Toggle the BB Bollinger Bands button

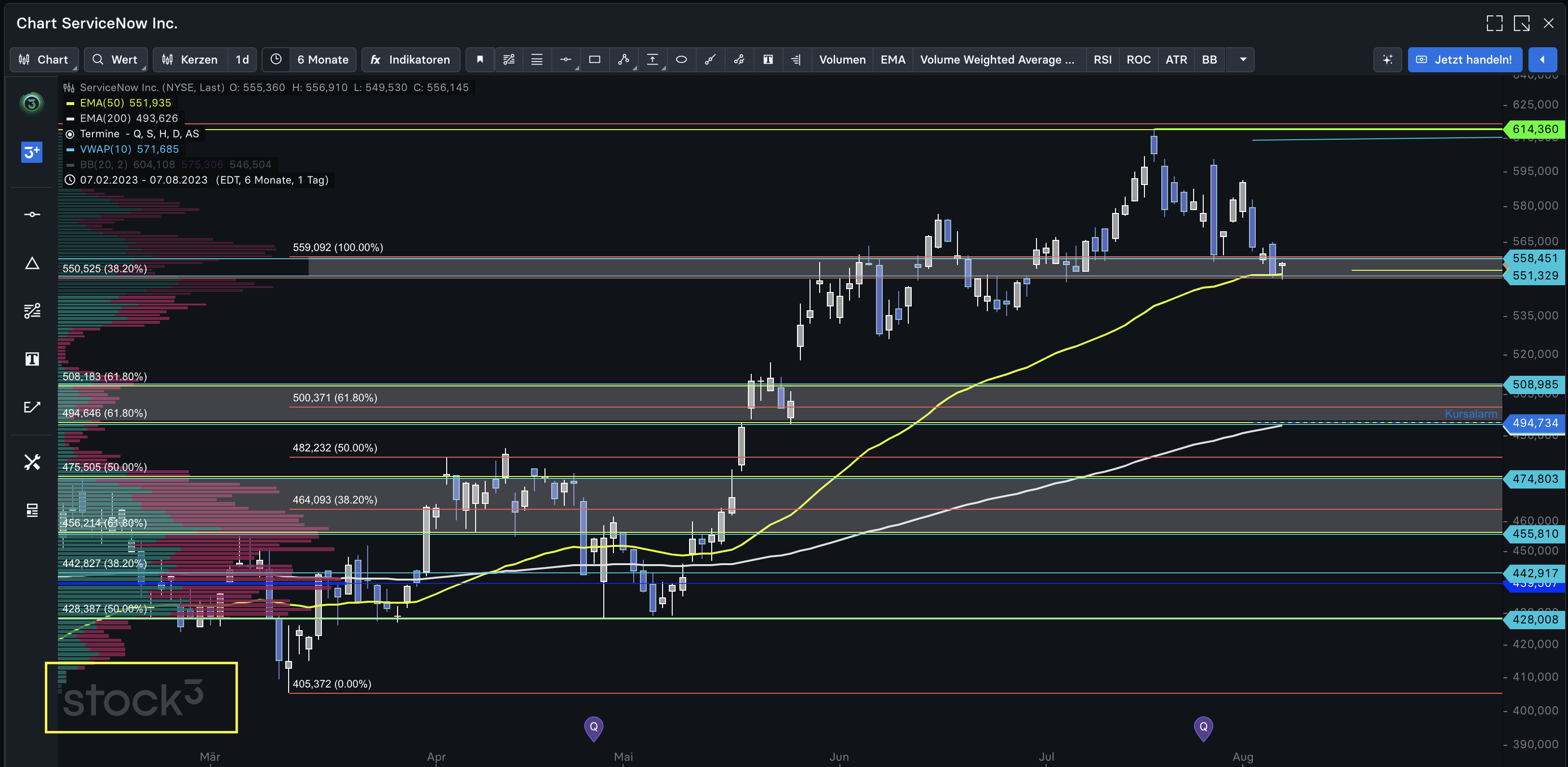[x=1209, y=60]
